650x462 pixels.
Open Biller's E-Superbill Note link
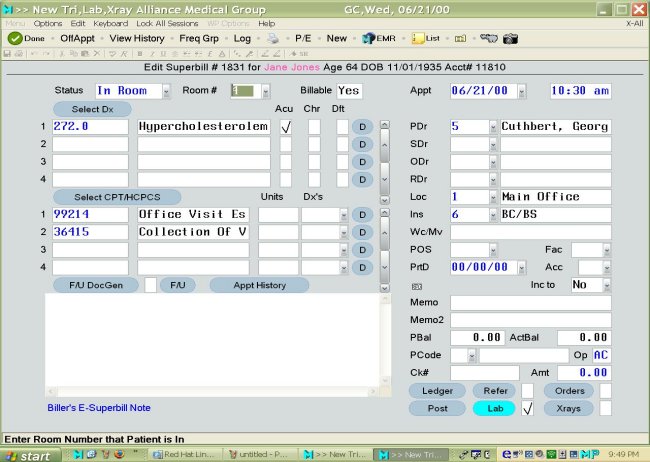tap(99, 408)
